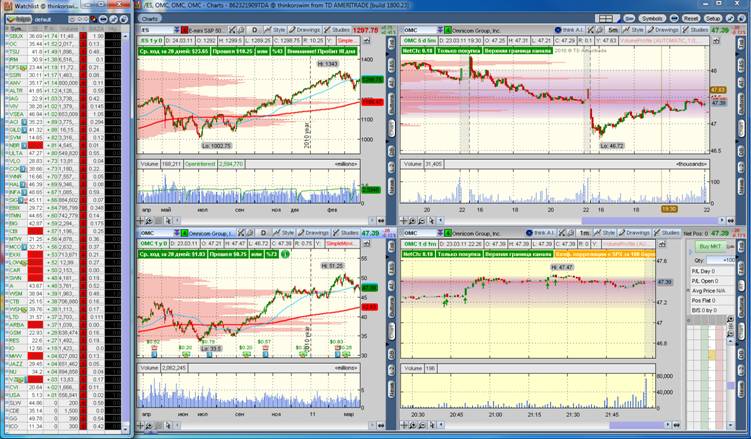Click chart settings icon beside OMC 1m header
Image resolution: width=751 pixels, height=439 pixels.
(x=662, y=244)
